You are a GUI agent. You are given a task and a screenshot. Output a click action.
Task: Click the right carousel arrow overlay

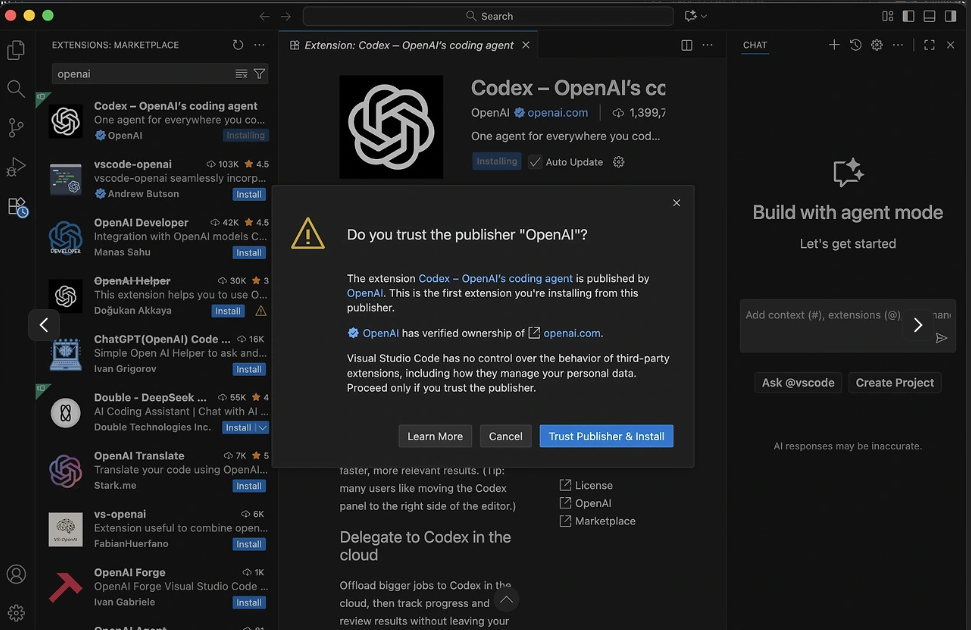918,325
